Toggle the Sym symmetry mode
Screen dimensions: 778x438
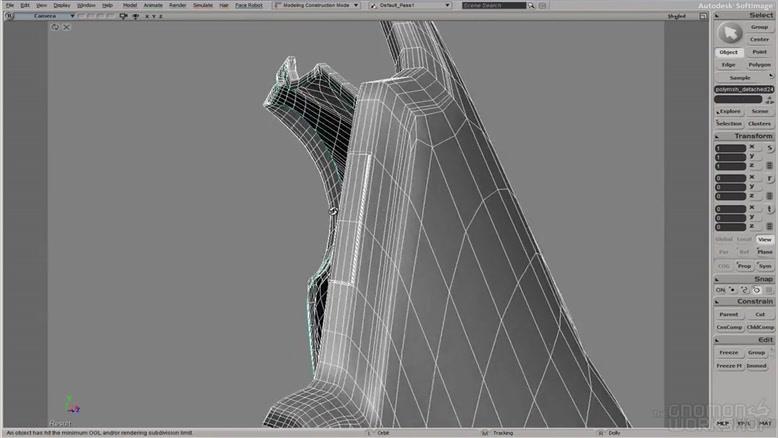(x=764, y=266)
